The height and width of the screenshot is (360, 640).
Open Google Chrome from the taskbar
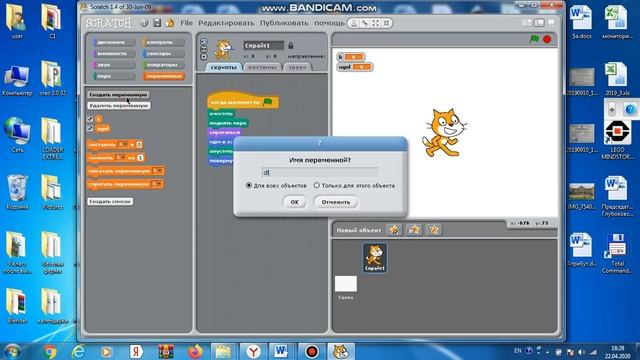click(50, 351)
